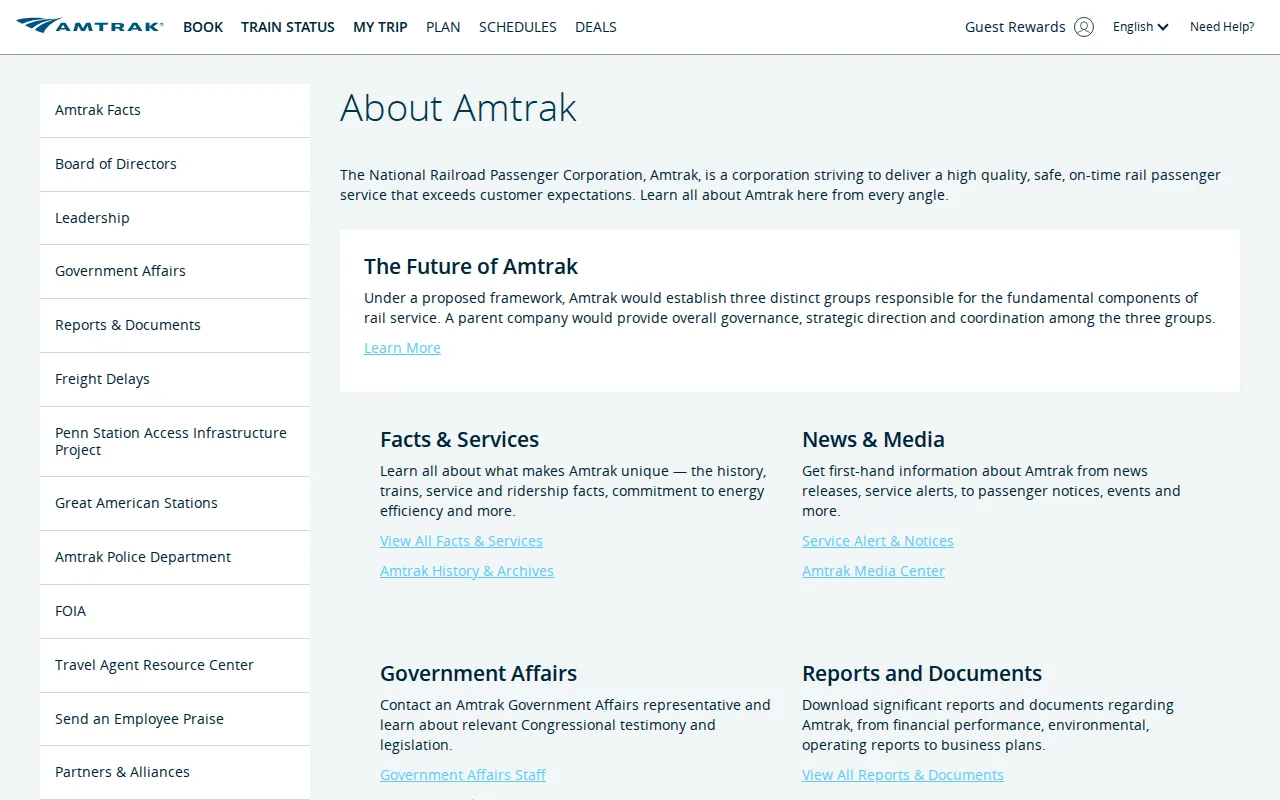Open the Guest Rewards profile icon
Viewport: 1280px width, 800px height.
tap(1084, 27)
